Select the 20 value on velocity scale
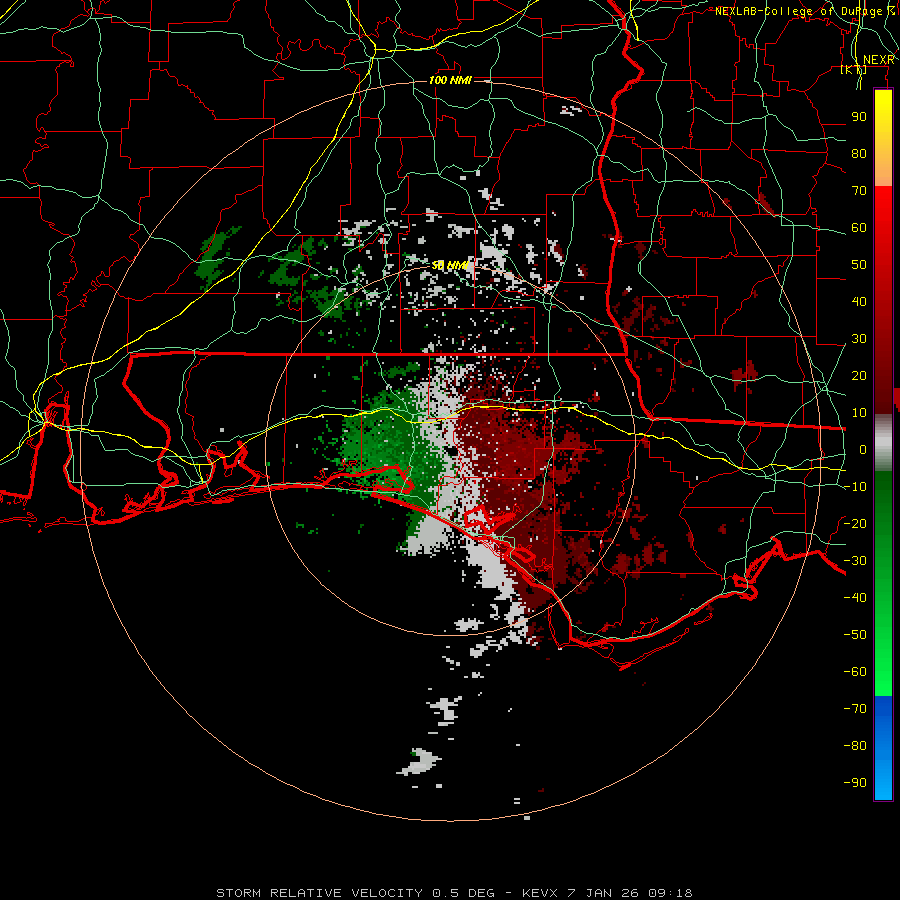This screenshot has width=900, height=900. [859, 375]
